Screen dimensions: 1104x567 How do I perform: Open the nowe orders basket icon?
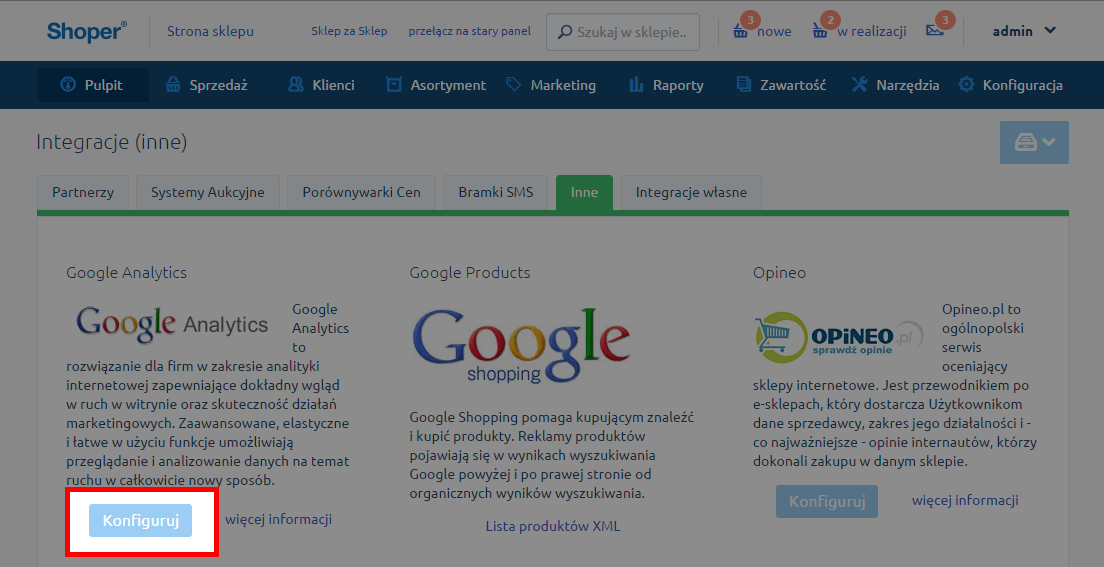740,31
